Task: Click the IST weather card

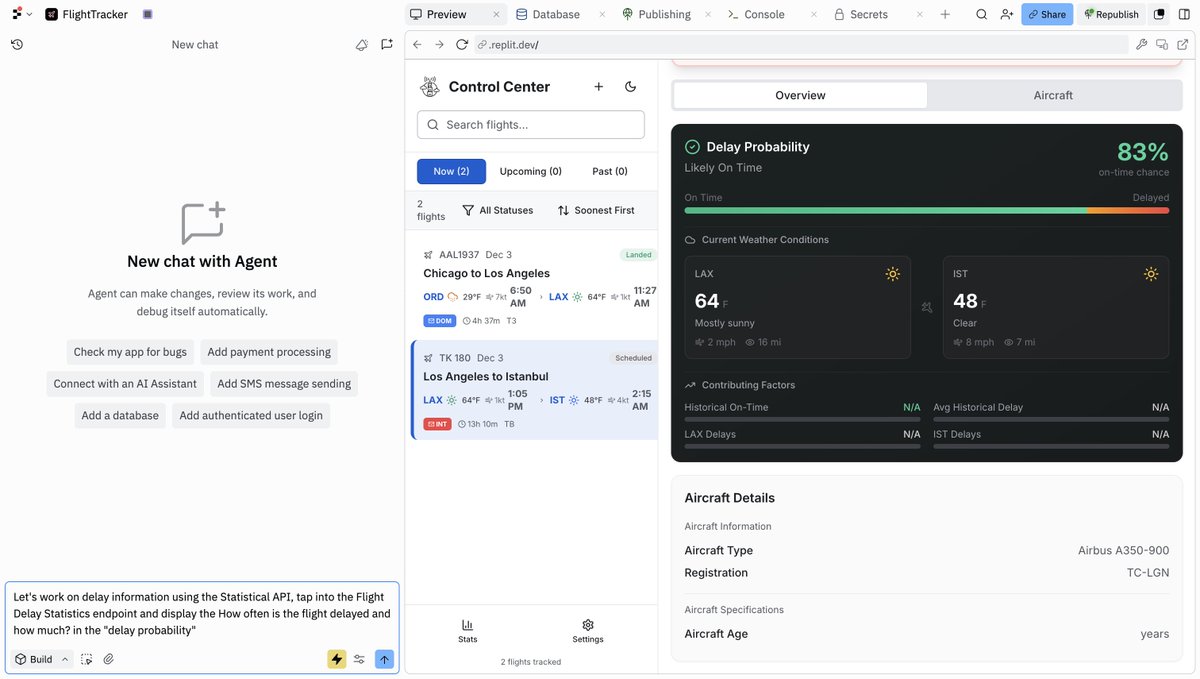Action: 1056,307
